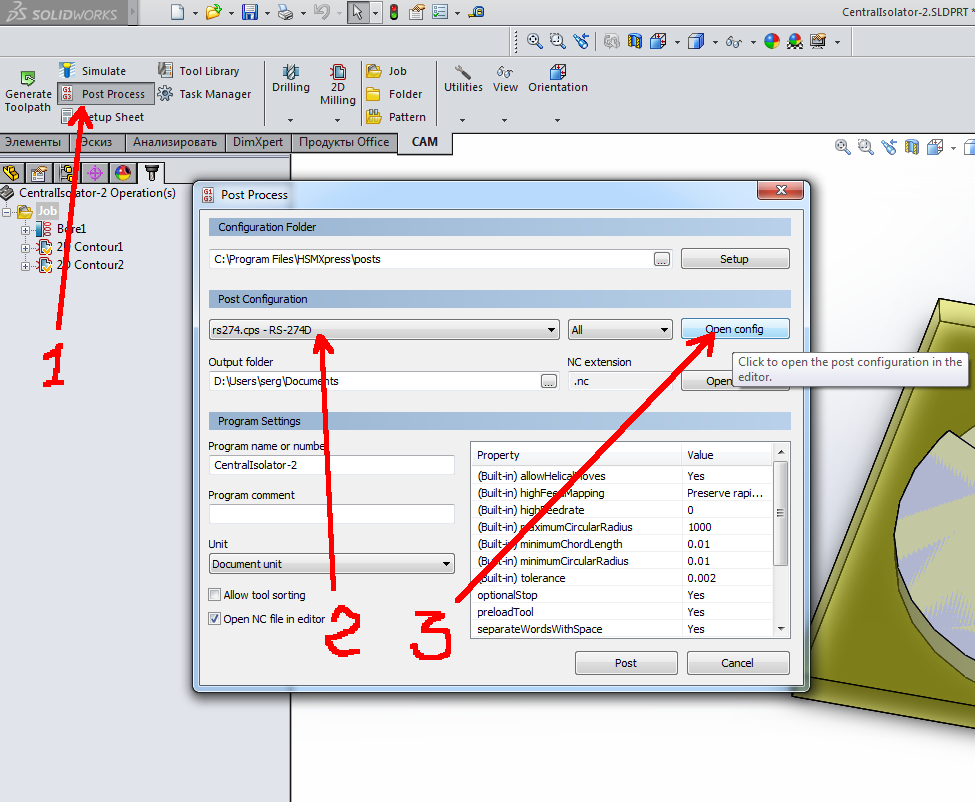
Task: Click the Setup button
Action: (x=735, y=259)
